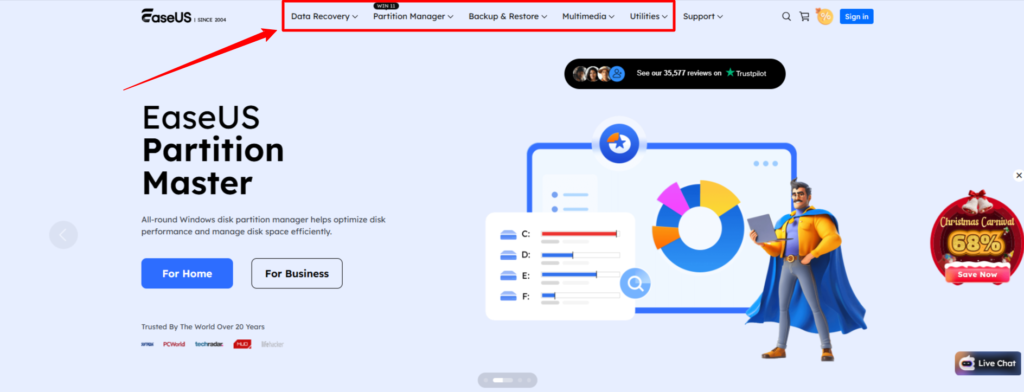This screenshot has width=1024, height=392.
Task: Click the magnifier over the F: drive bar
Action: (635, 284)
